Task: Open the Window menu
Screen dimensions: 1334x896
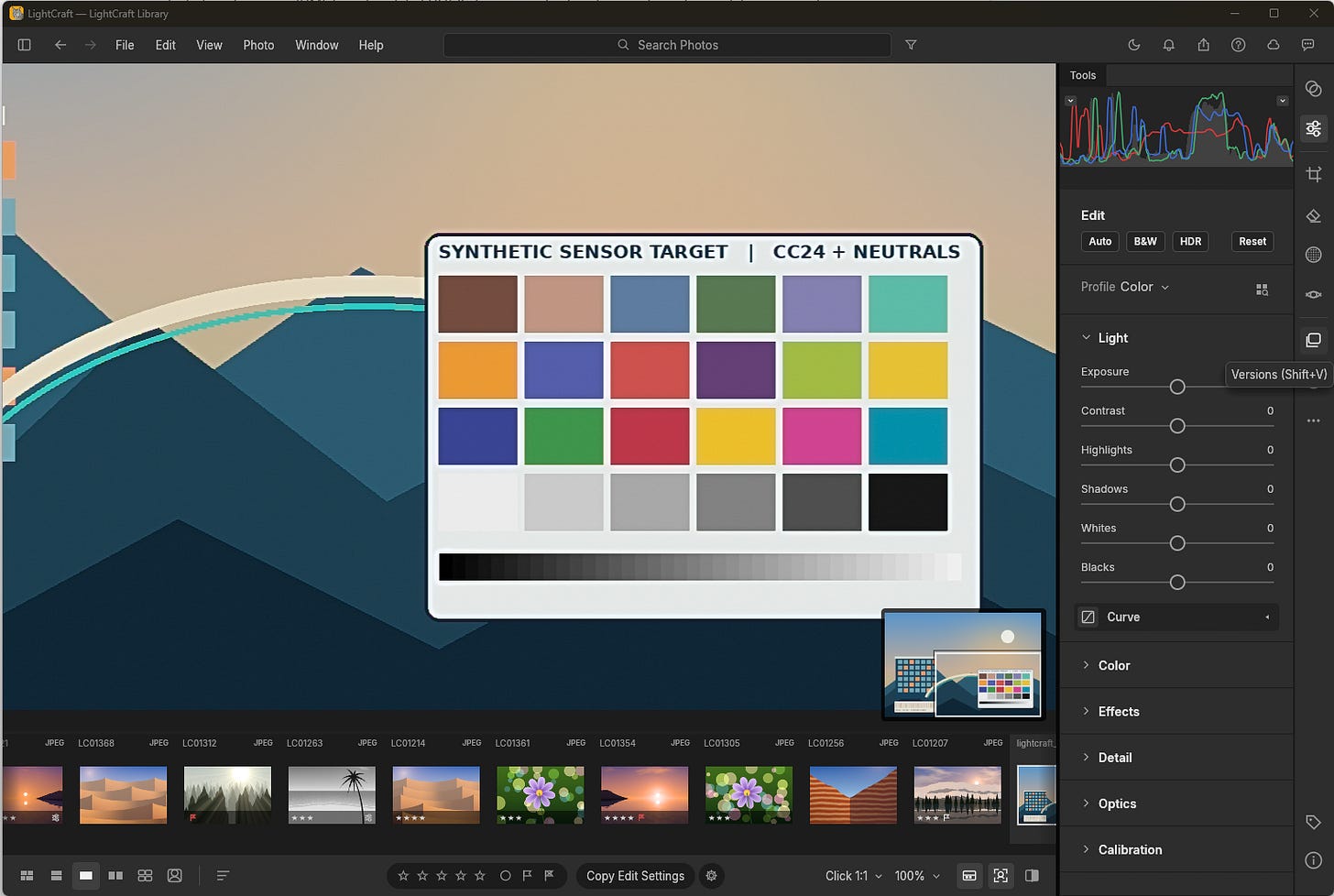Action: coord(316,45)
